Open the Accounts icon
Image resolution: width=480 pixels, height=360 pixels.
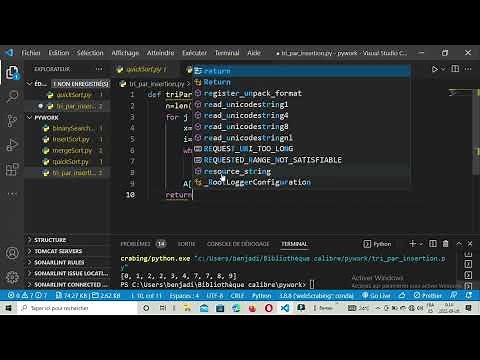click(x=12, y=253)
